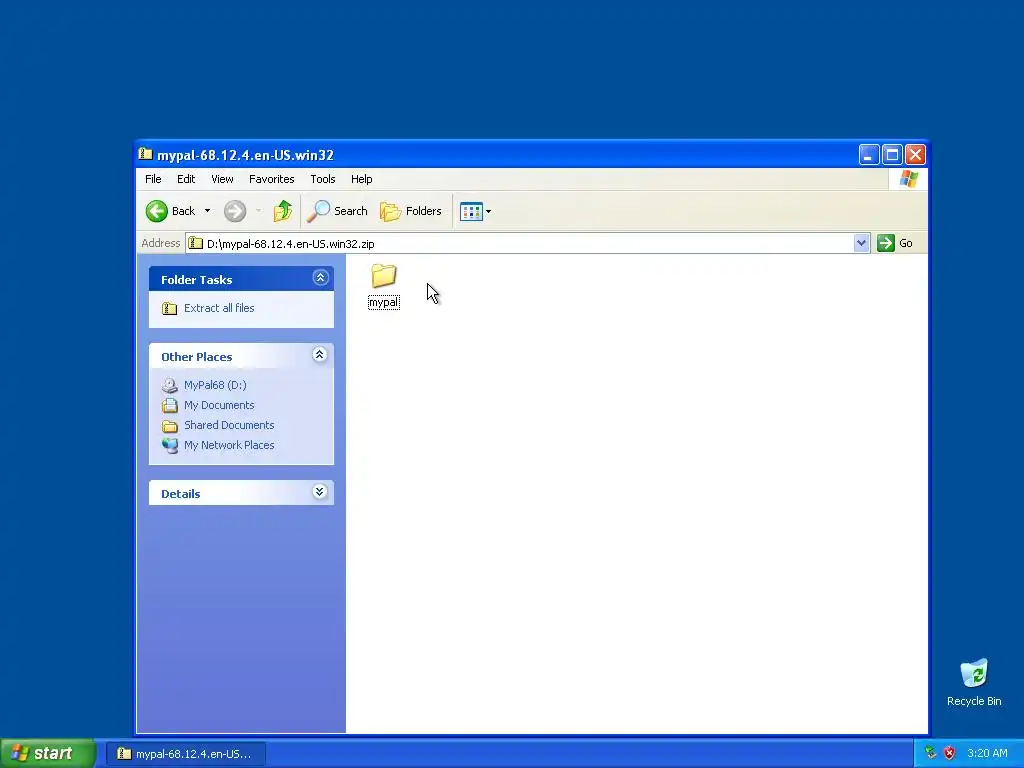This screenshot has width=1024, height=768.
Task: Click the window title bar zip icon
Action: (x=146, y=154)
